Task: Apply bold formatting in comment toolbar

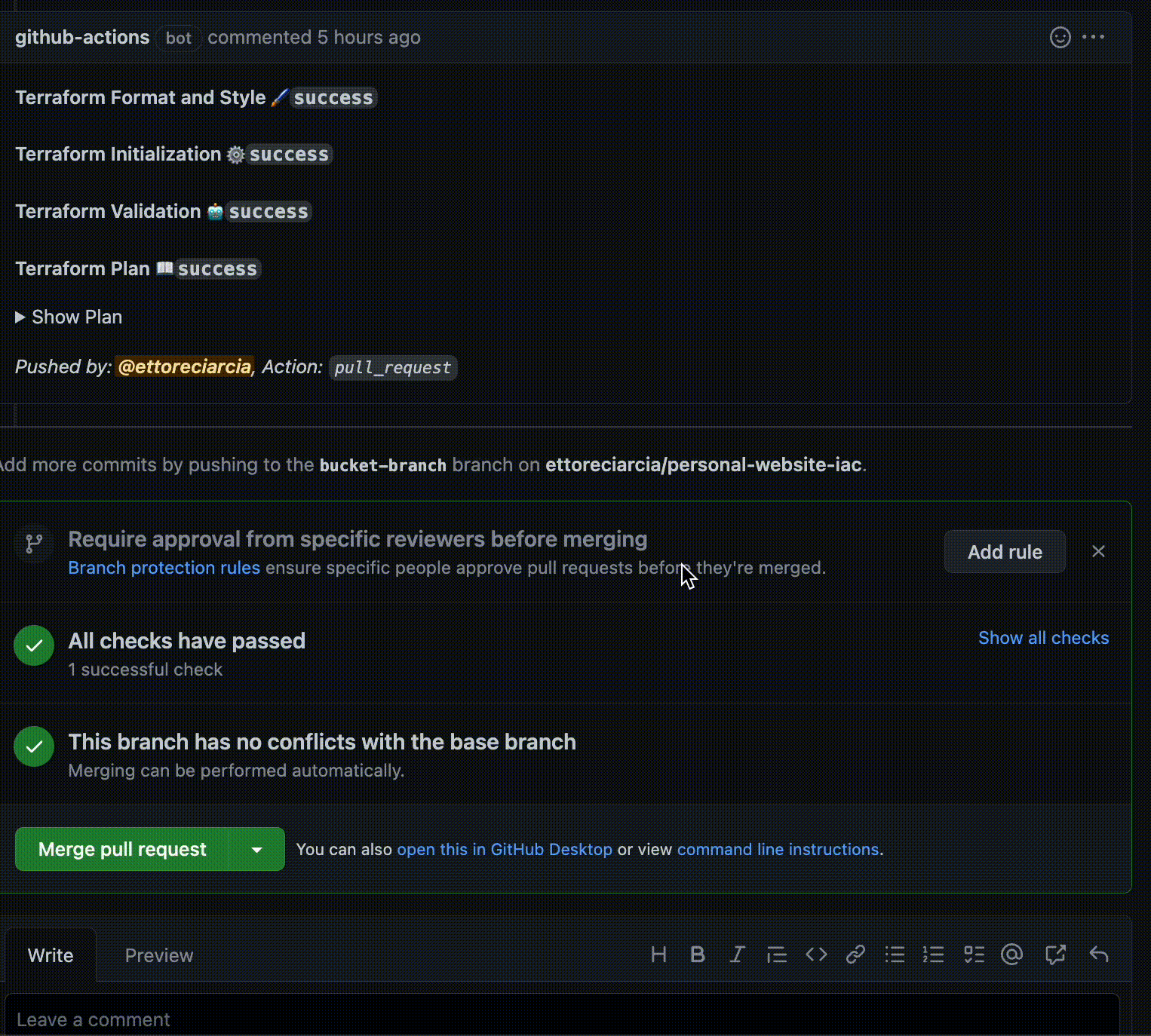Action: click(x=698, y=955)
